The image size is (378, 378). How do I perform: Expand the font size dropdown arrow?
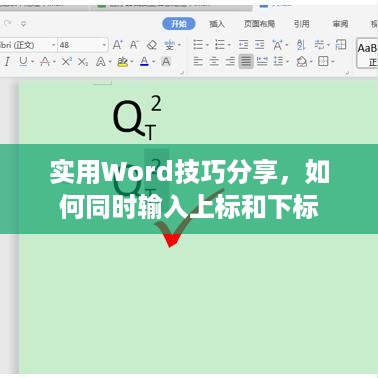click(x=104, y=45)
